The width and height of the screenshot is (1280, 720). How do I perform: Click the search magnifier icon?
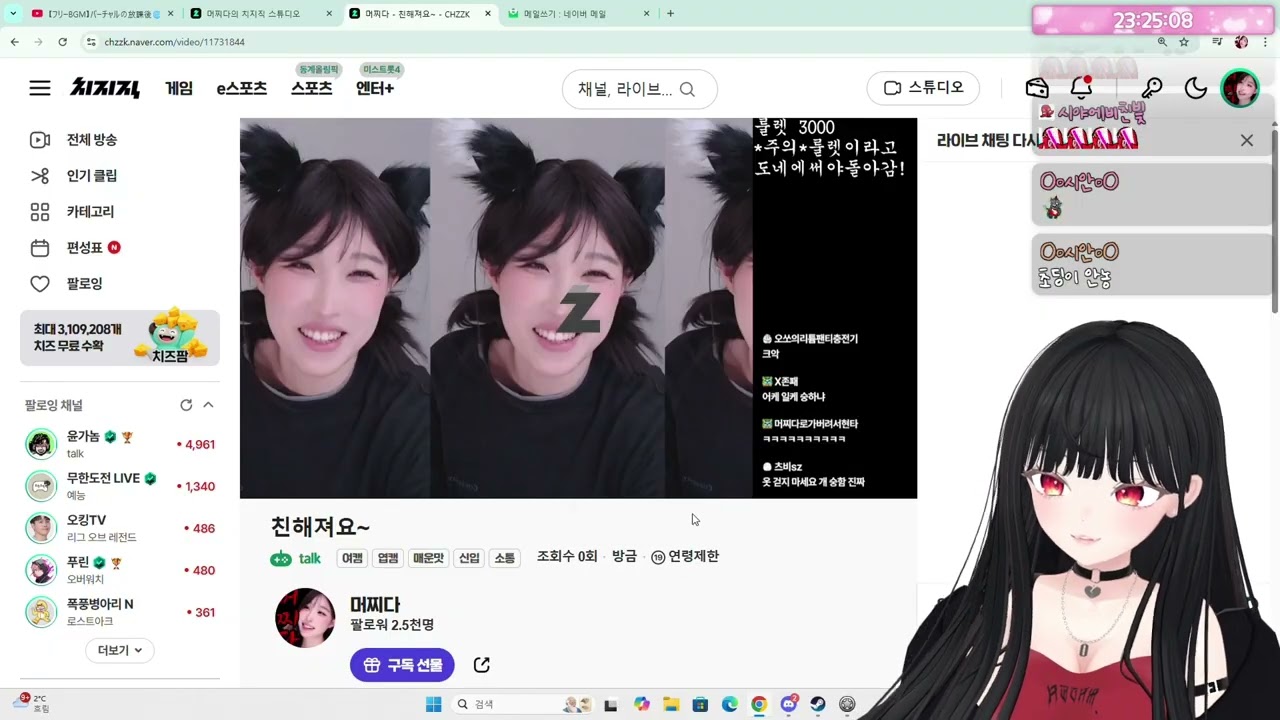[687, 89]
